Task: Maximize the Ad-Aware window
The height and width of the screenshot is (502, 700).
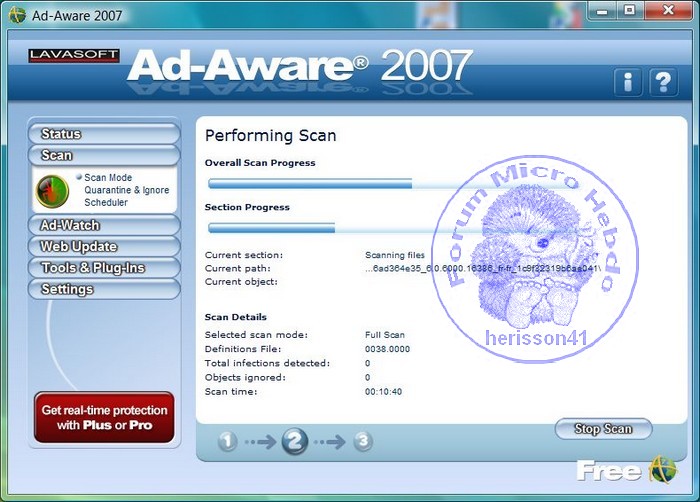Action: 629,11
